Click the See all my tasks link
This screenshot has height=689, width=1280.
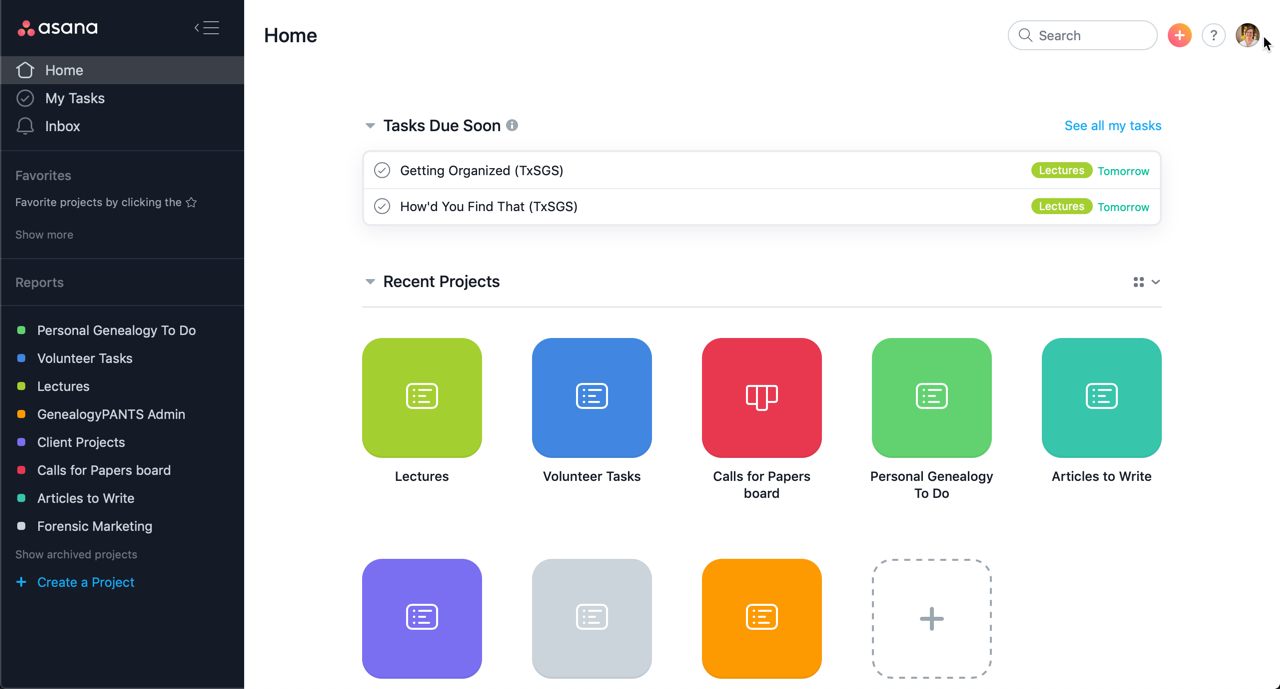point(1112,125)
